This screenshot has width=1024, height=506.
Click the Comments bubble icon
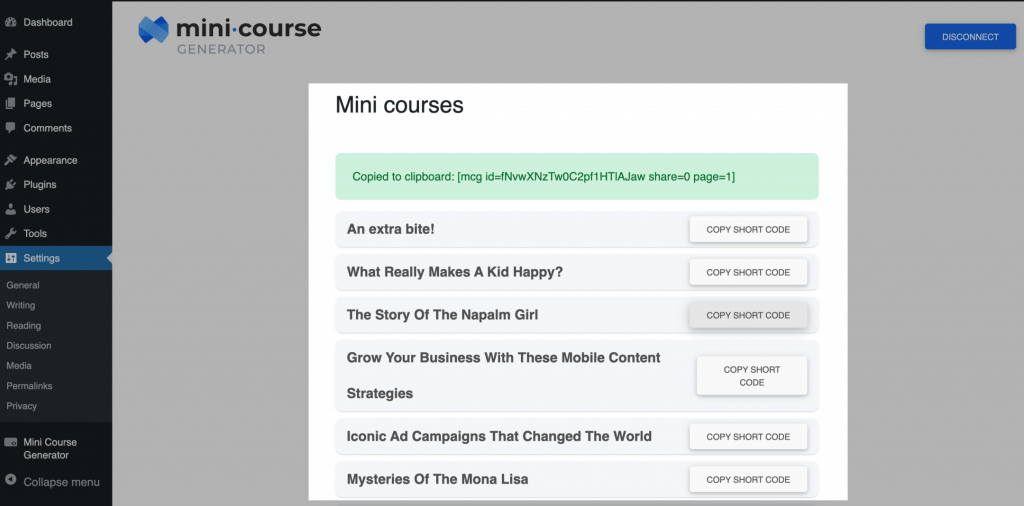(11, 128)
